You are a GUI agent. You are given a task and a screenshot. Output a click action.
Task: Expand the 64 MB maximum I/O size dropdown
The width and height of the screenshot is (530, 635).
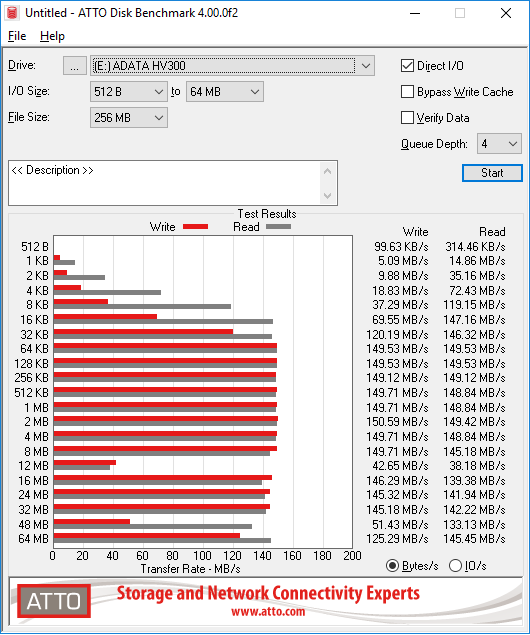pyautogui.click(x=225, y=92)
